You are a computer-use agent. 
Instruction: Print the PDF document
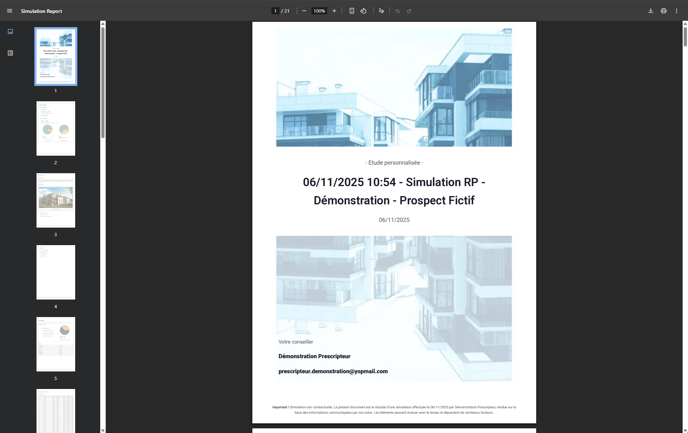tap(663, 11)
